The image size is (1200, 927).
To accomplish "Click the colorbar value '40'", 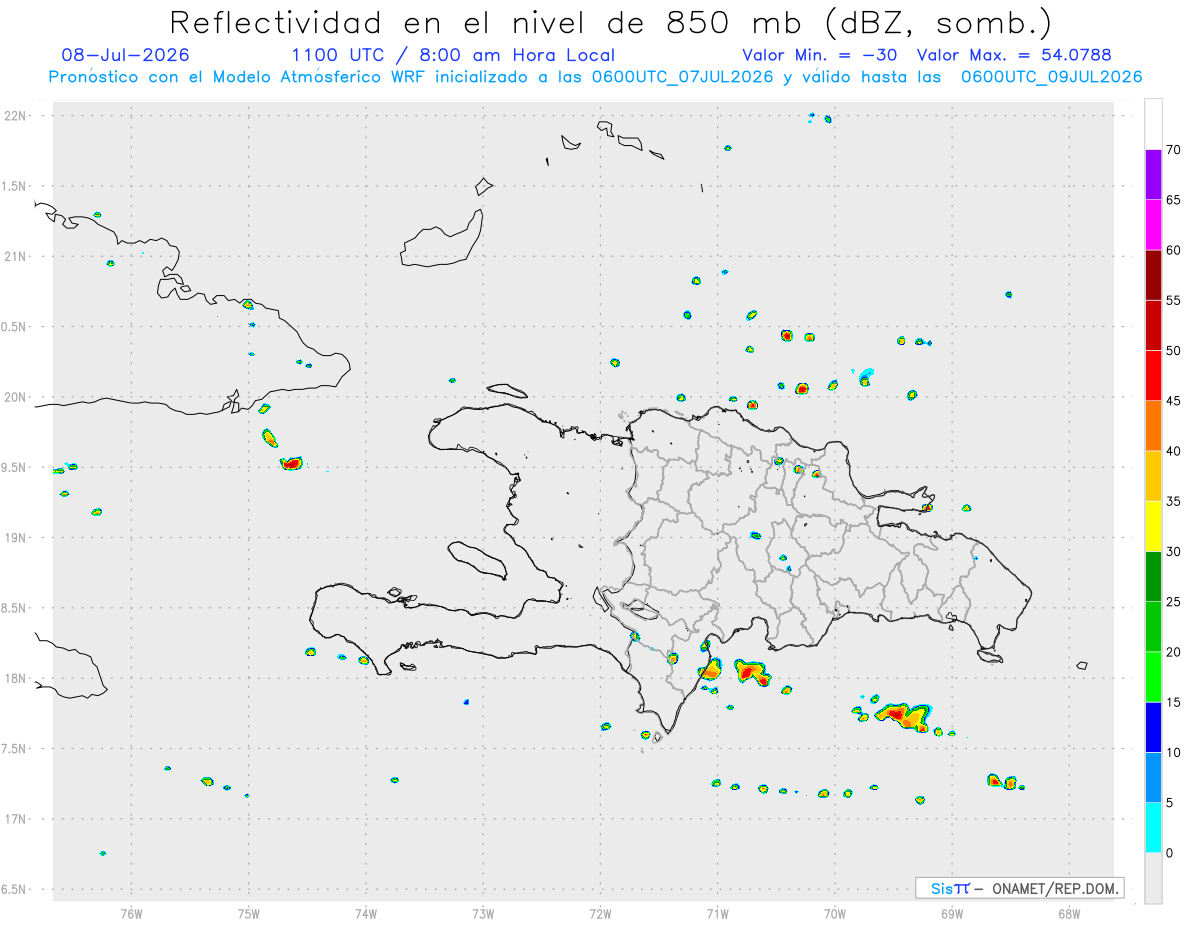I will click(1174, 451).
